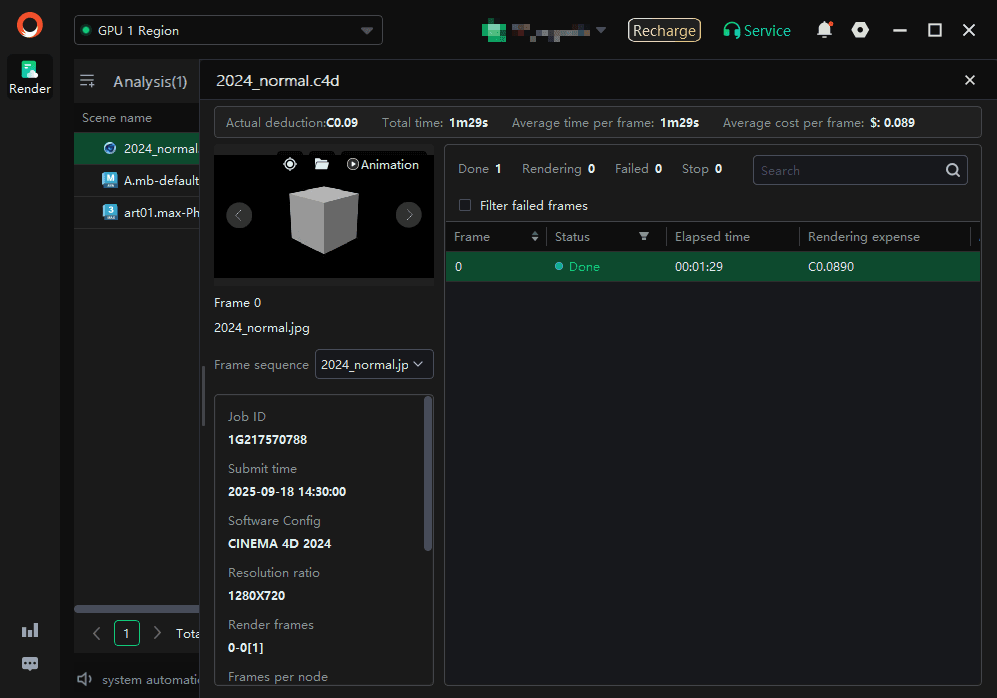Open the output folder icon above preview
Screen dimensions: 997x698
[322, 164]
